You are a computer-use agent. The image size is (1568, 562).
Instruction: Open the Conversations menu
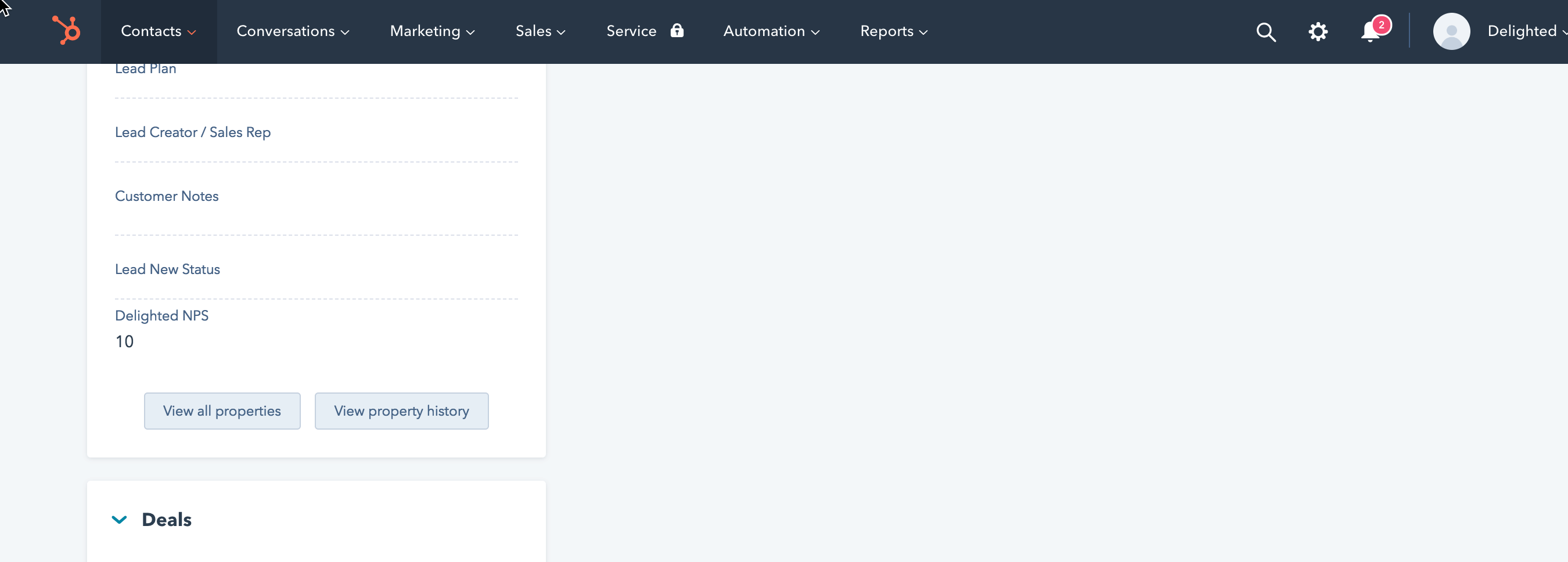(x=293, y=31)
